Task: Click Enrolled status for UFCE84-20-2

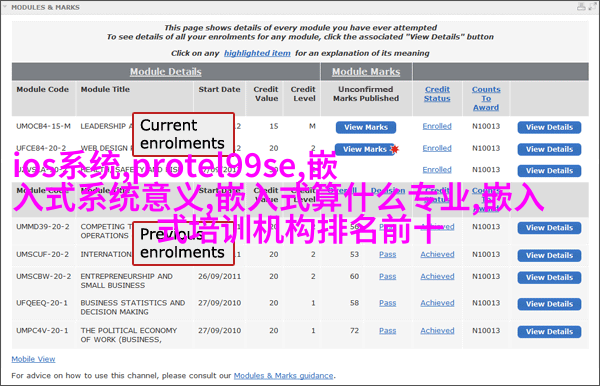Action: [x=437, y=148]
